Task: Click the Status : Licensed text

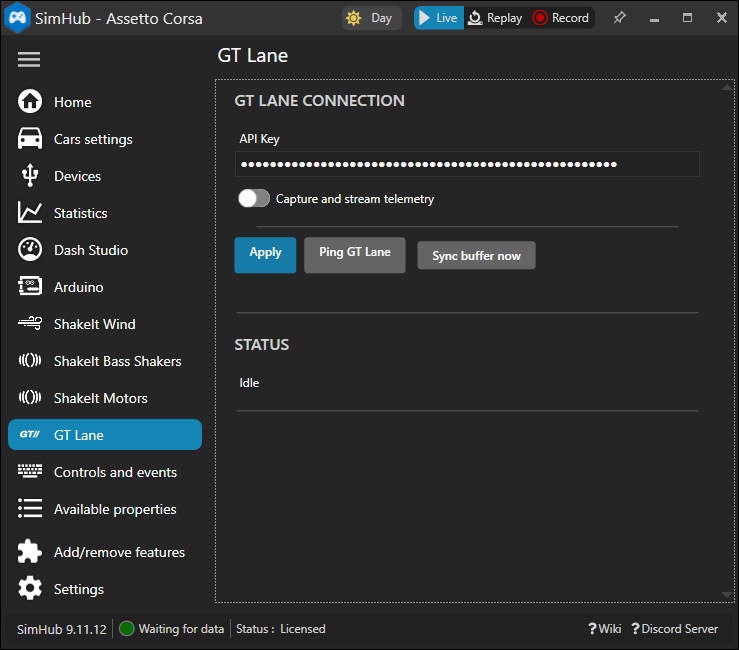Action: [x=280, y=629]
